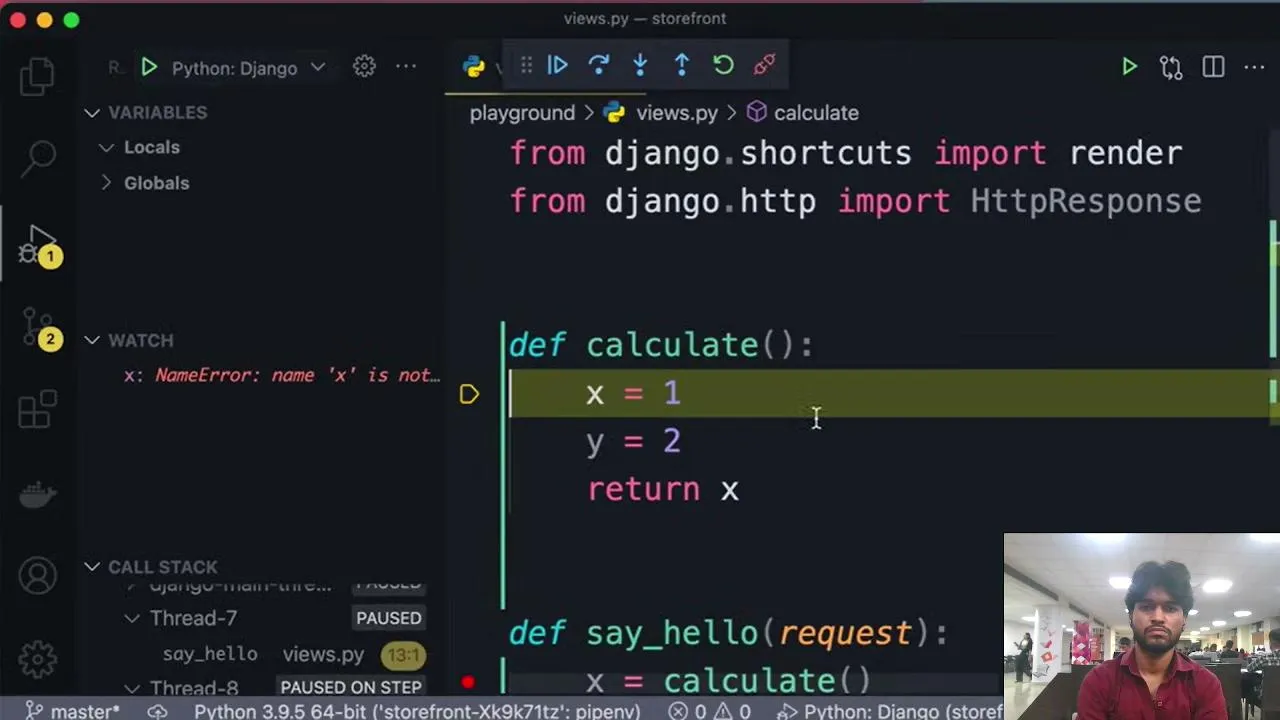Click the 'x = calculate()' code line
This screenshot has width=1280, height=720.
pyautogui.click(x=728, y=681)
